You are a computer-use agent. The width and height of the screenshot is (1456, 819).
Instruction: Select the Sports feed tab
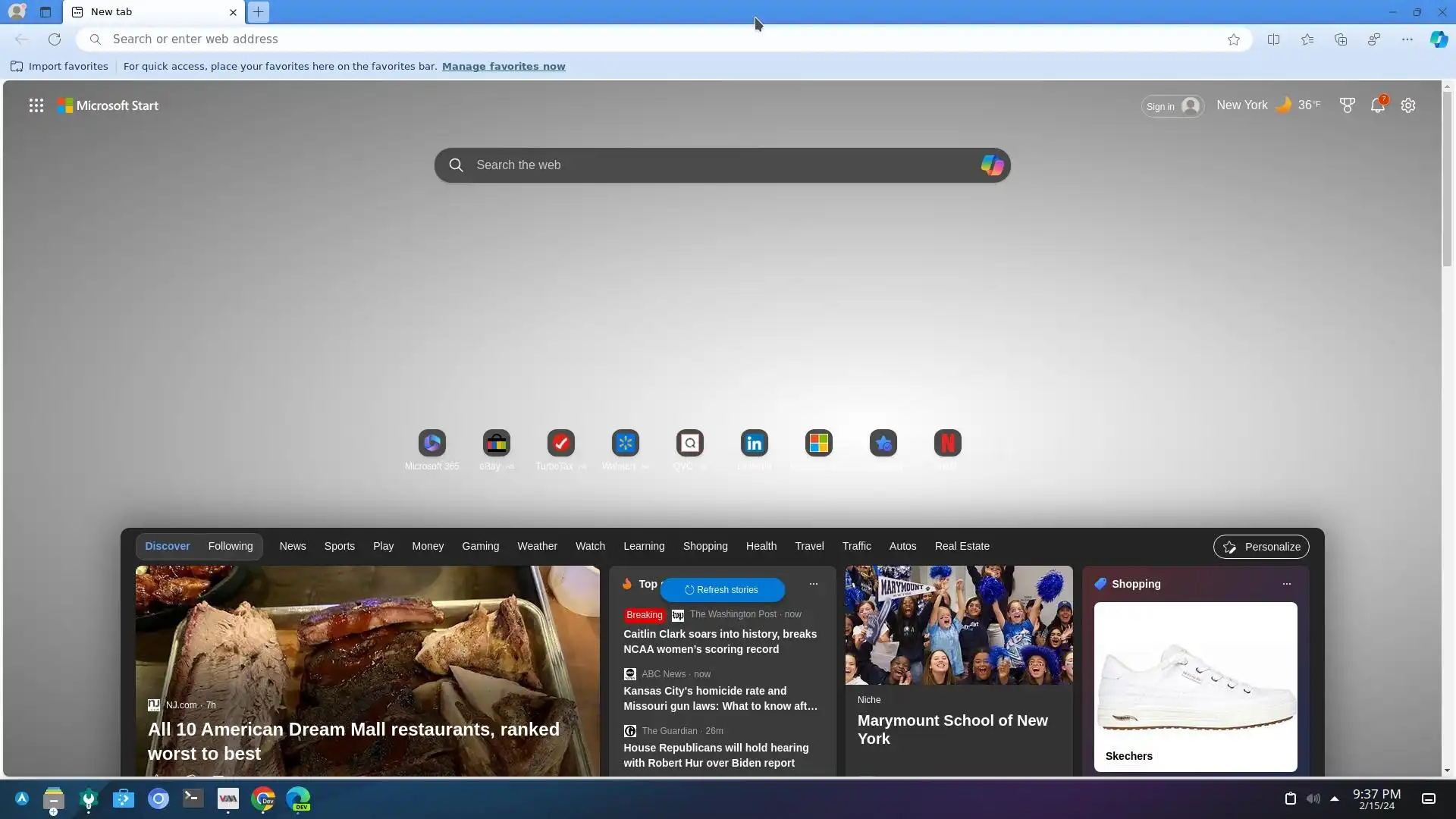tap(339, 547)
